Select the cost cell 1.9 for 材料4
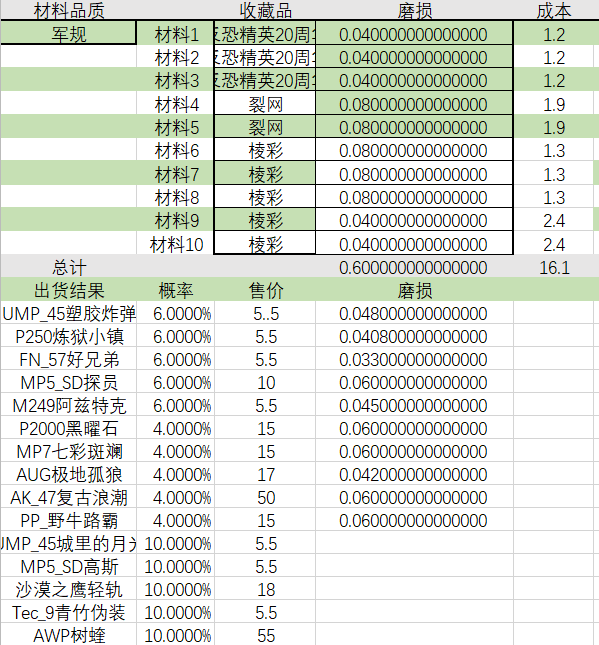Screen dimensions: 599x645 point(554,104)
